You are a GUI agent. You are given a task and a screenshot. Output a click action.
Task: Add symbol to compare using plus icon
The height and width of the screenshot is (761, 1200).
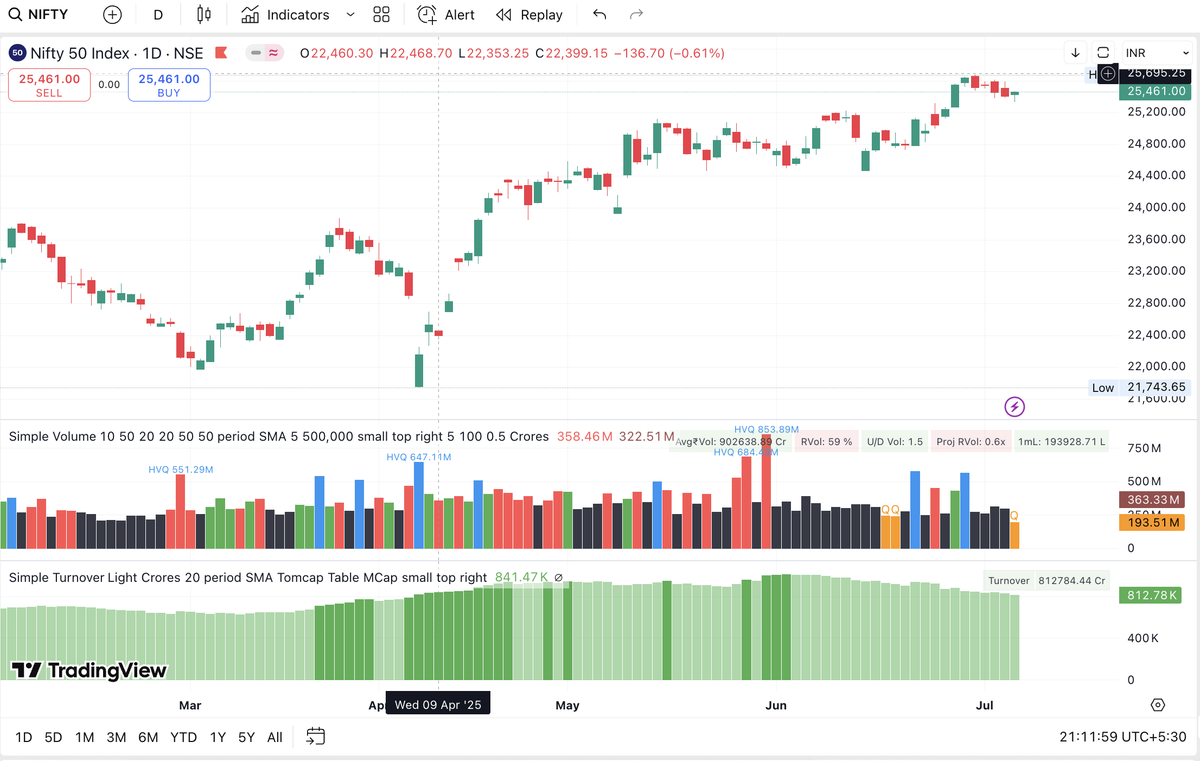click(112, 15)
